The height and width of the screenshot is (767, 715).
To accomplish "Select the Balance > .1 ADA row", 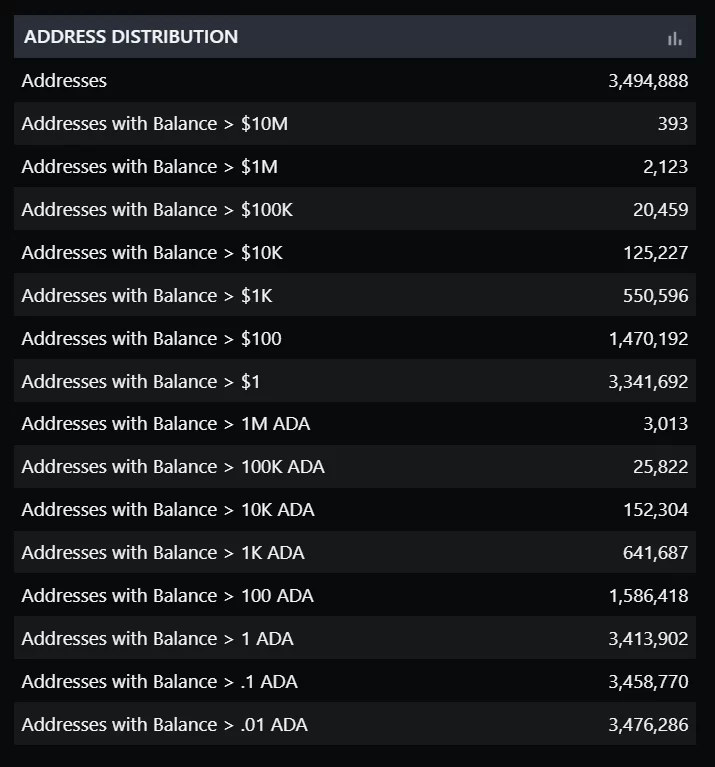I will tap(355, 682).
